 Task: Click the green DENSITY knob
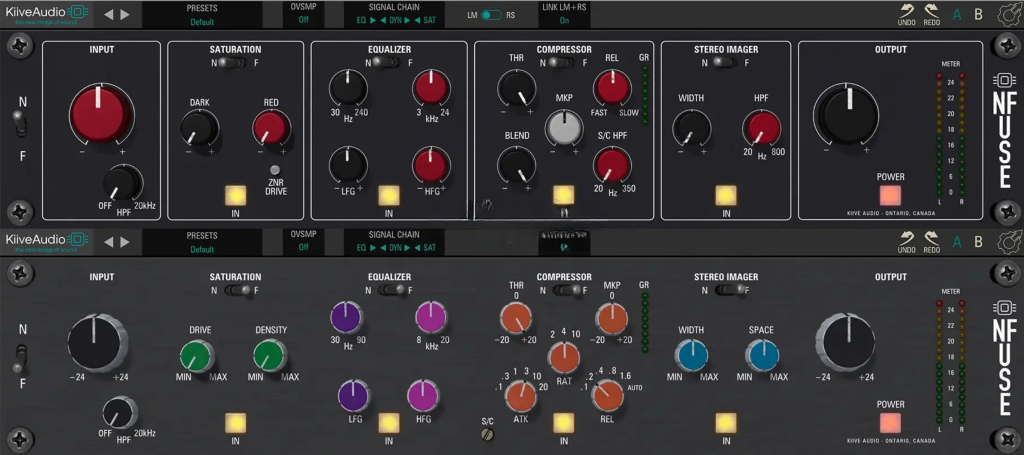(x=270, y=356)
